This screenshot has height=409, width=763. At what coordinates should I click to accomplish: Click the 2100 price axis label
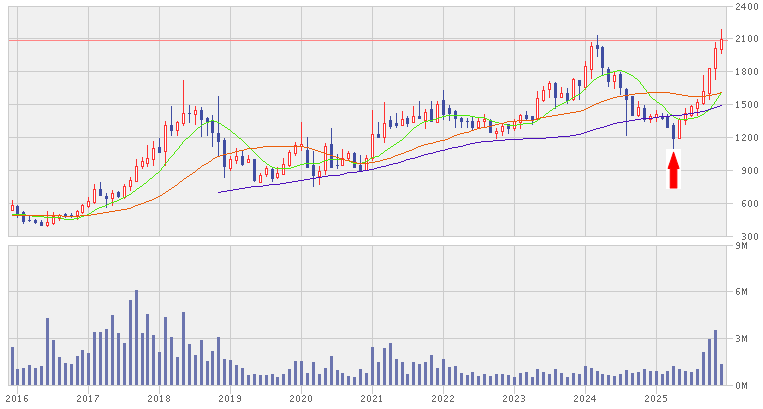point(745,40)
